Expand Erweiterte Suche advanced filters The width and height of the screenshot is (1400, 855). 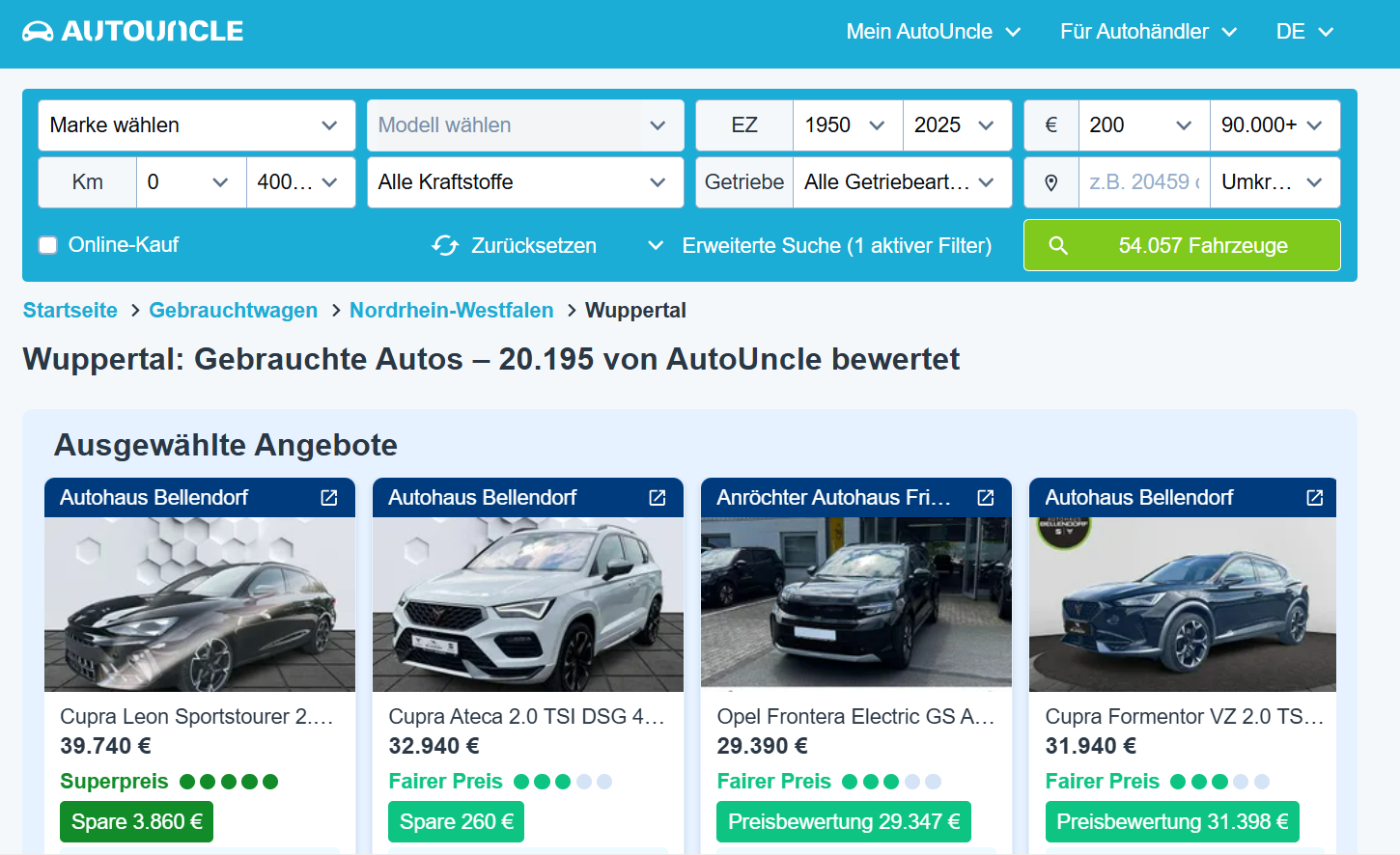pos(820,246)
